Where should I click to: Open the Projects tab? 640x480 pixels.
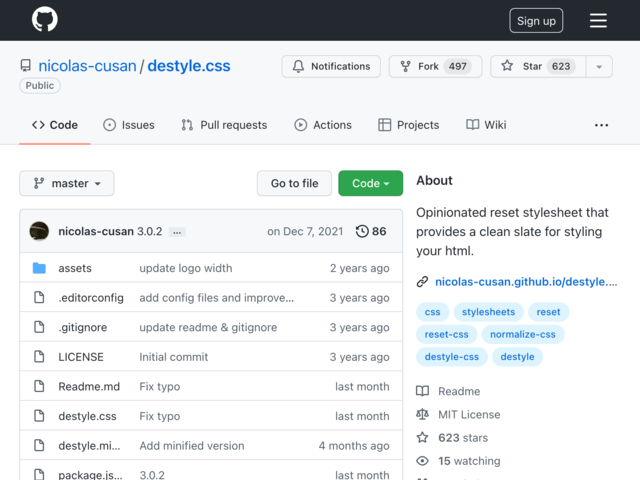coord(409,125)
